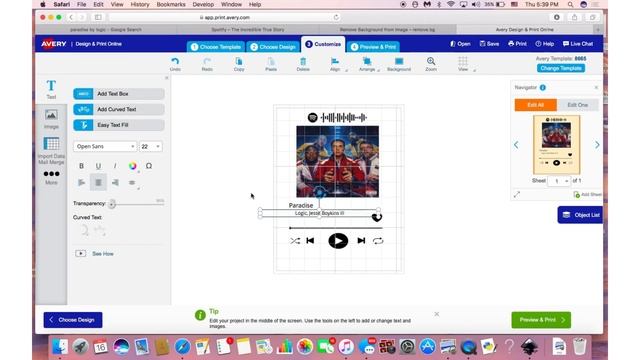The image size is (640, 360).
Task: Click Add Sheet in Navigator
Action: pyautogui.click(x=587, y=195)
